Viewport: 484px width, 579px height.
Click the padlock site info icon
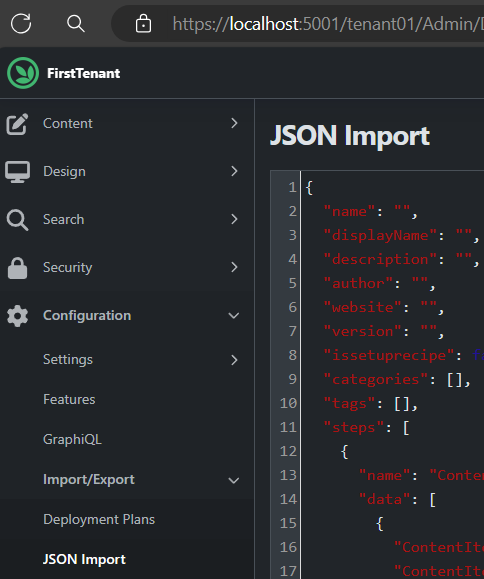[x=143, y=24]
